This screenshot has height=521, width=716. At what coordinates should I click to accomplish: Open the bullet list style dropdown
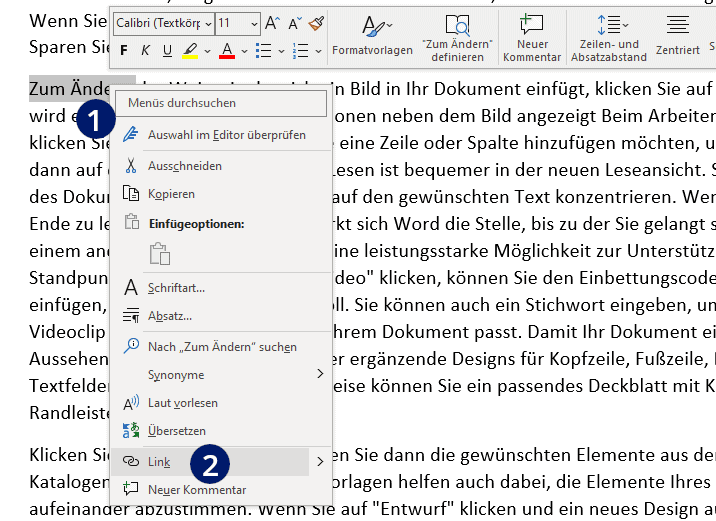click(281, 51)
